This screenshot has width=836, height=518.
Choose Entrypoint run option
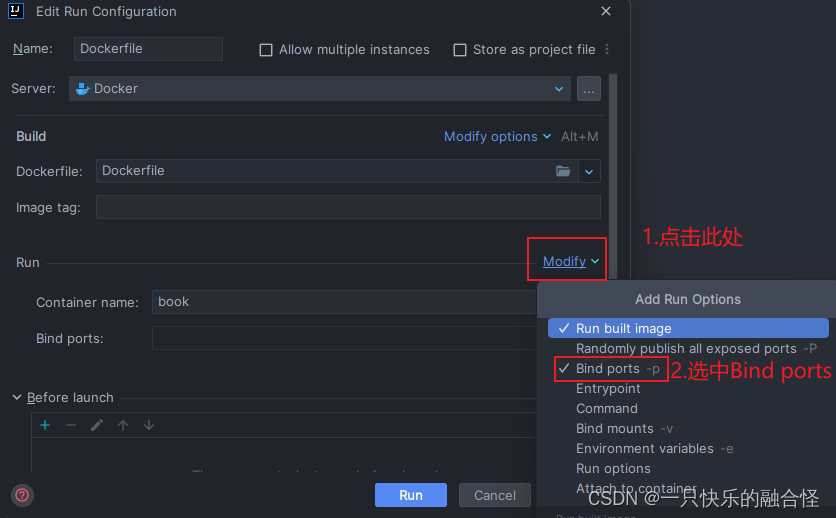tap(688, 388)
